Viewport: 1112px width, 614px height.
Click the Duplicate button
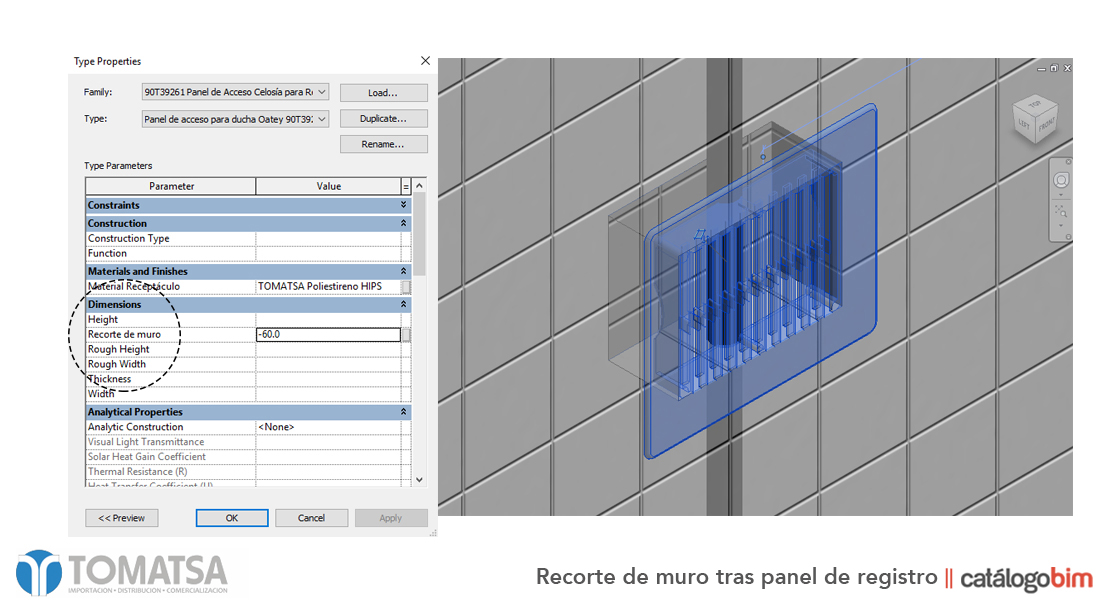(383, 117)
